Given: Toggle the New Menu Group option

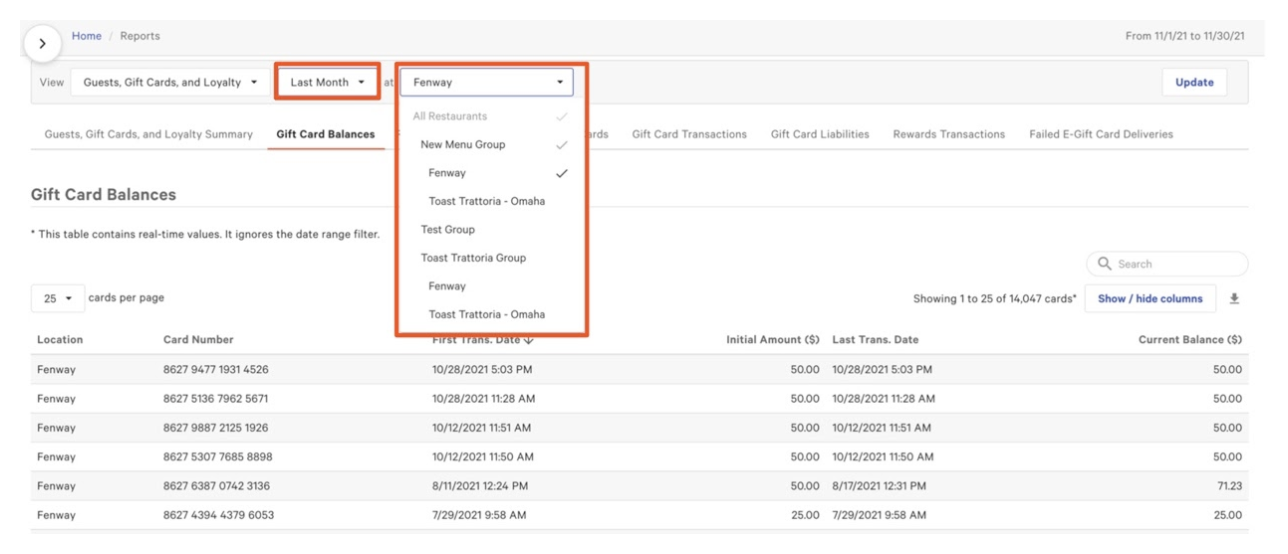Looking at the screenshot, I should point(463,145).
